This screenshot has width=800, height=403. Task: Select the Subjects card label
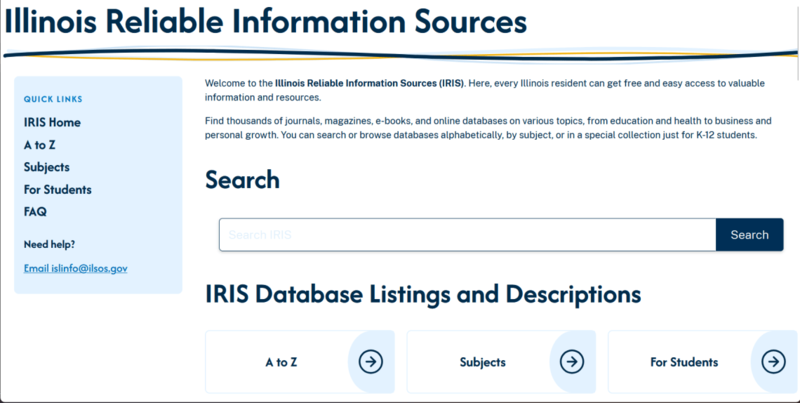(x=483, y=362)
